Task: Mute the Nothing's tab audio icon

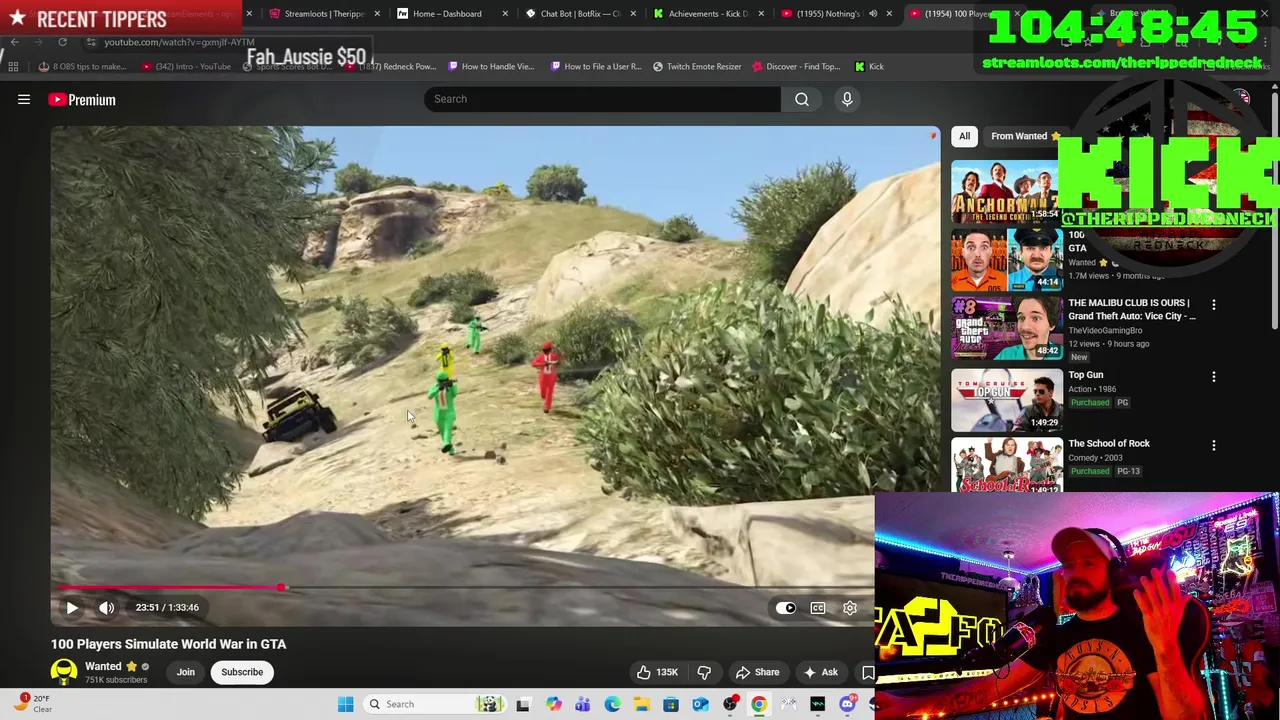Action: click(x=873, y=14)
